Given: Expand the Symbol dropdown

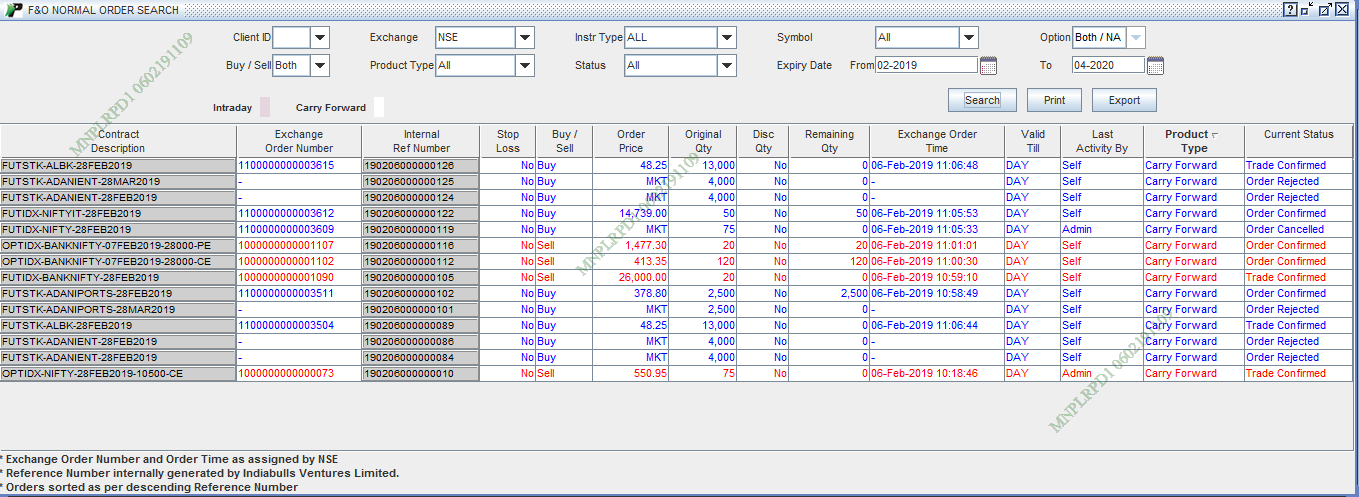Looking at the screenshot, I should pyautogui.click(x=968, y=38).
